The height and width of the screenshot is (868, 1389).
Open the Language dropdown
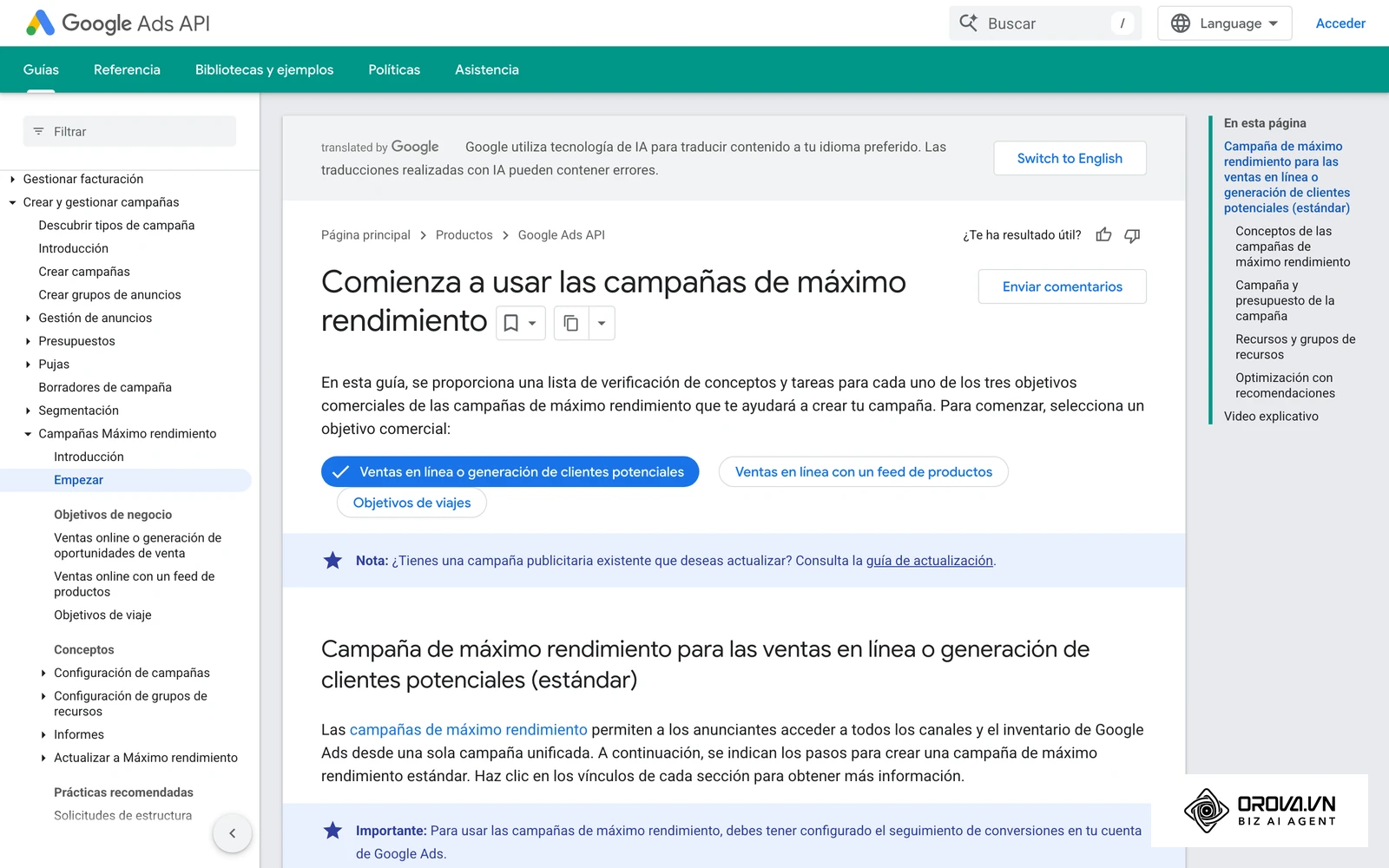[x=1224, y=23]
